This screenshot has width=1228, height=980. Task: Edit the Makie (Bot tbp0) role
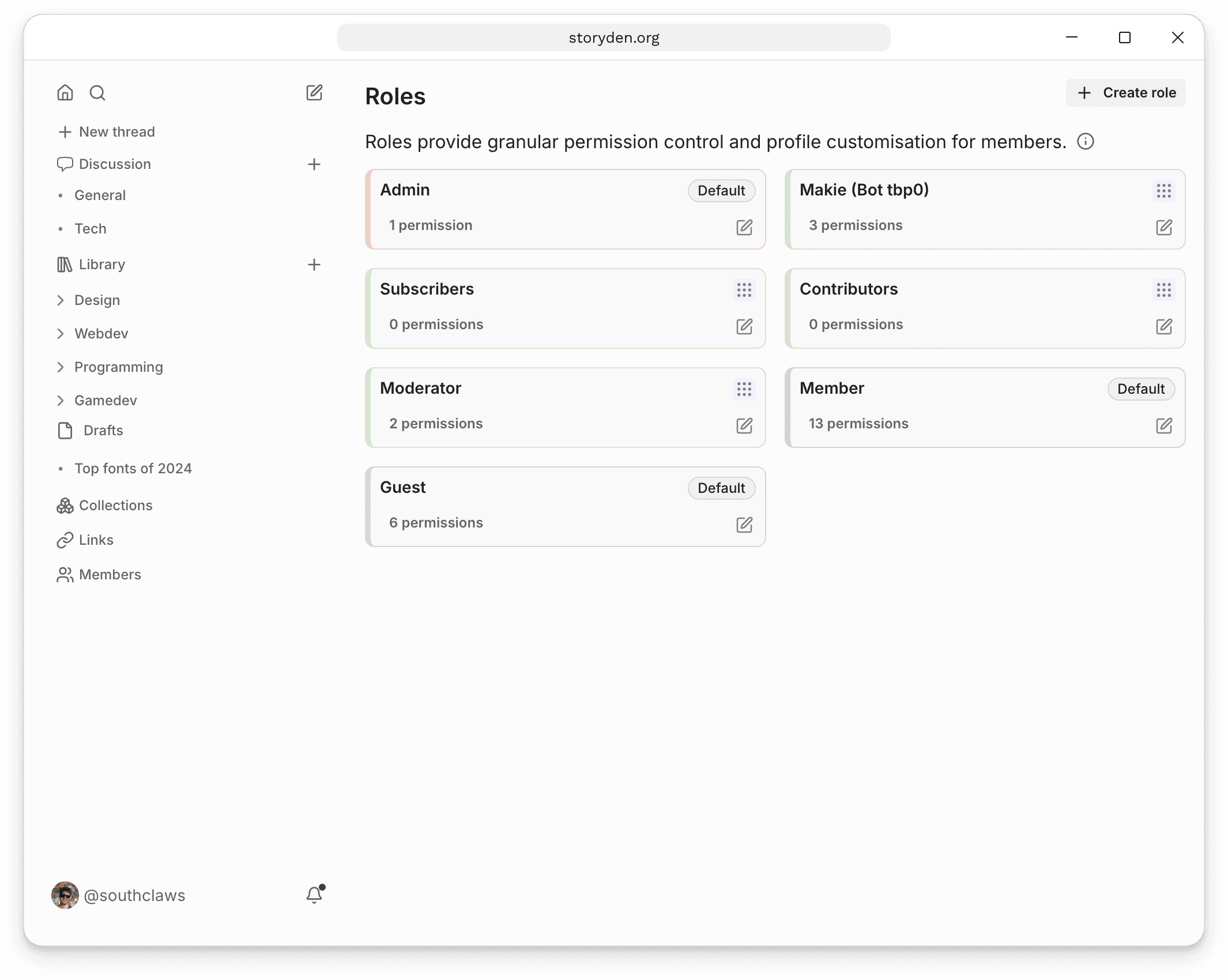tap(1164, 227)
